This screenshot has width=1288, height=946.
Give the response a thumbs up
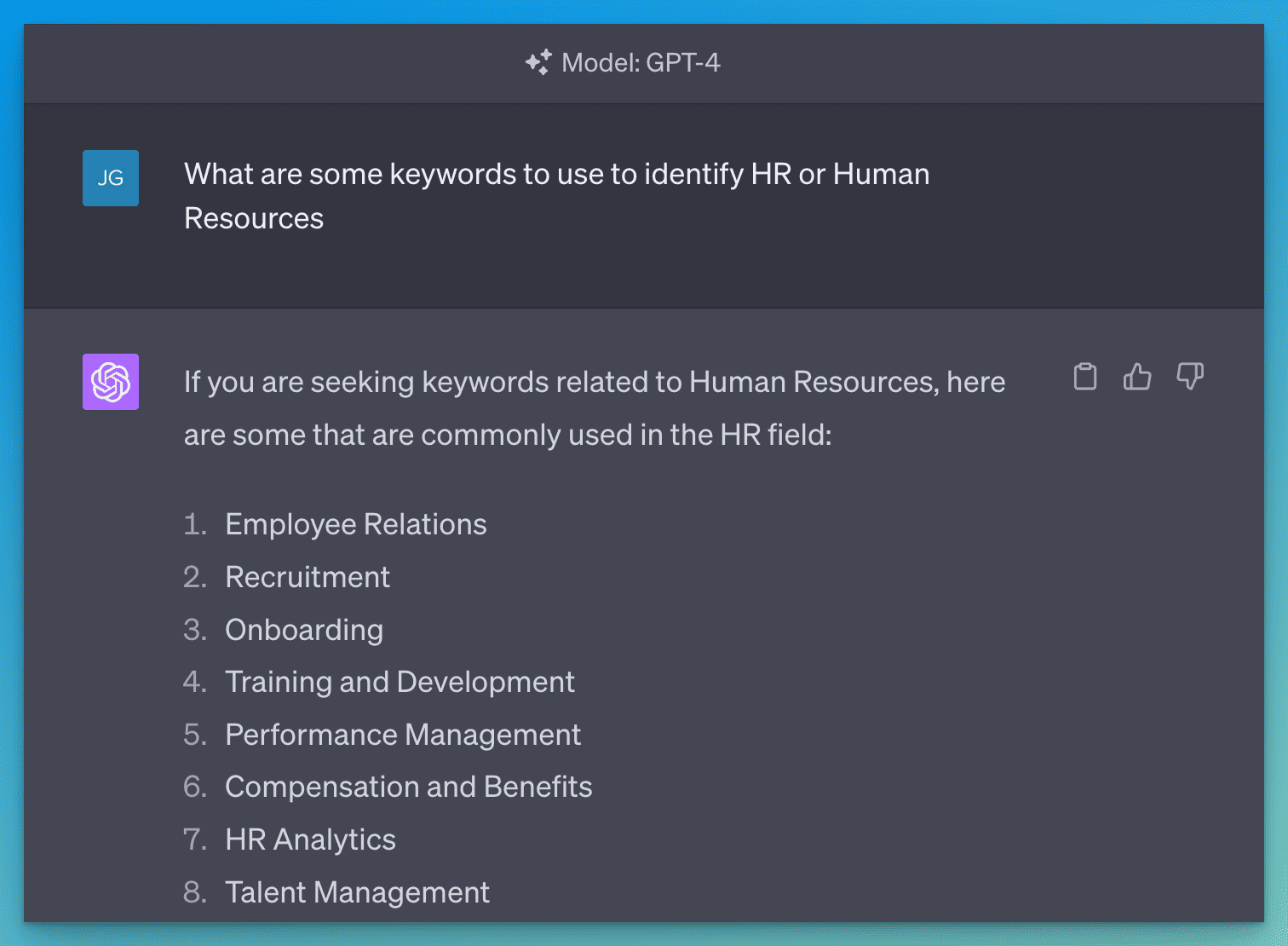pos(1137,376)
